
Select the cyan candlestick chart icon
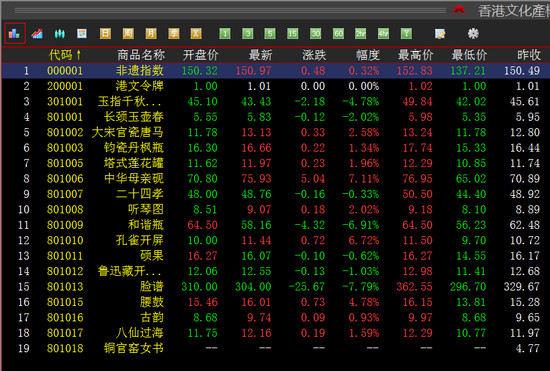tap(60, 33)
